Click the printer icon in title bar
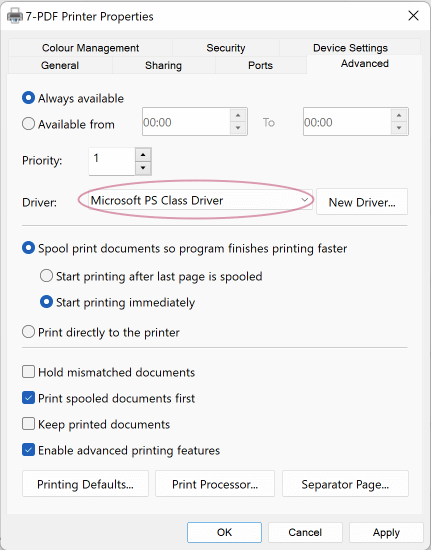 15,16
